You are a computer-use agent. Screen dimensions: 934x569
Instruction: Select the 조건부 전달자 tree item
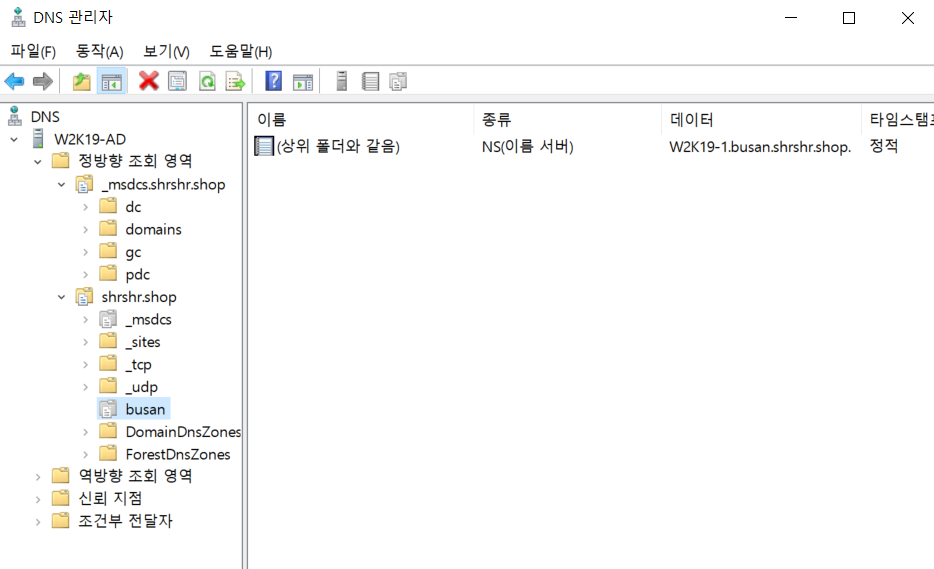[125, 521]
